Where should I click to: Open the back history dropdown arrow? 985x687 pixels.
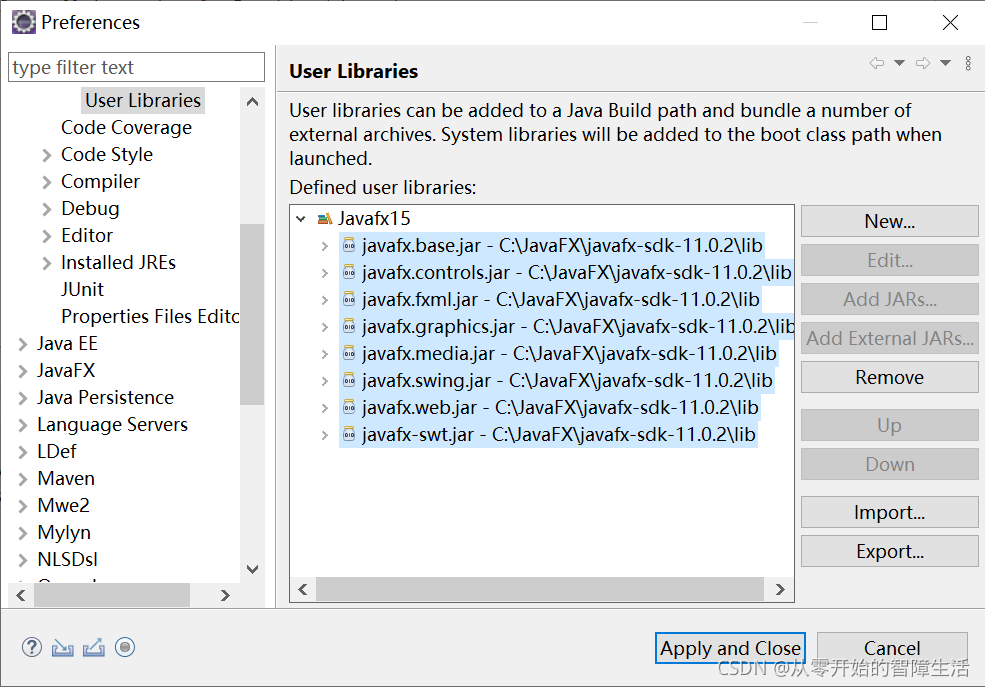point(900,63)
